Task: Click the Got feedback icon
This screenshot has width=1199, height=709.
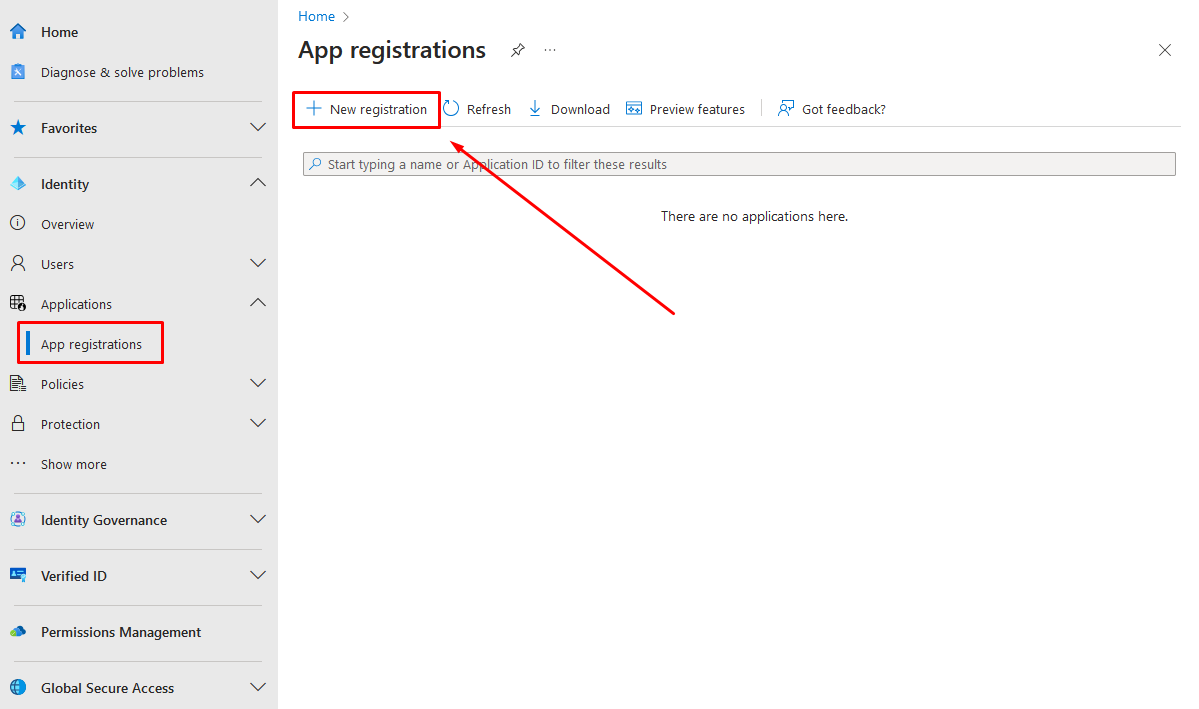Action: tap(787, 109)
